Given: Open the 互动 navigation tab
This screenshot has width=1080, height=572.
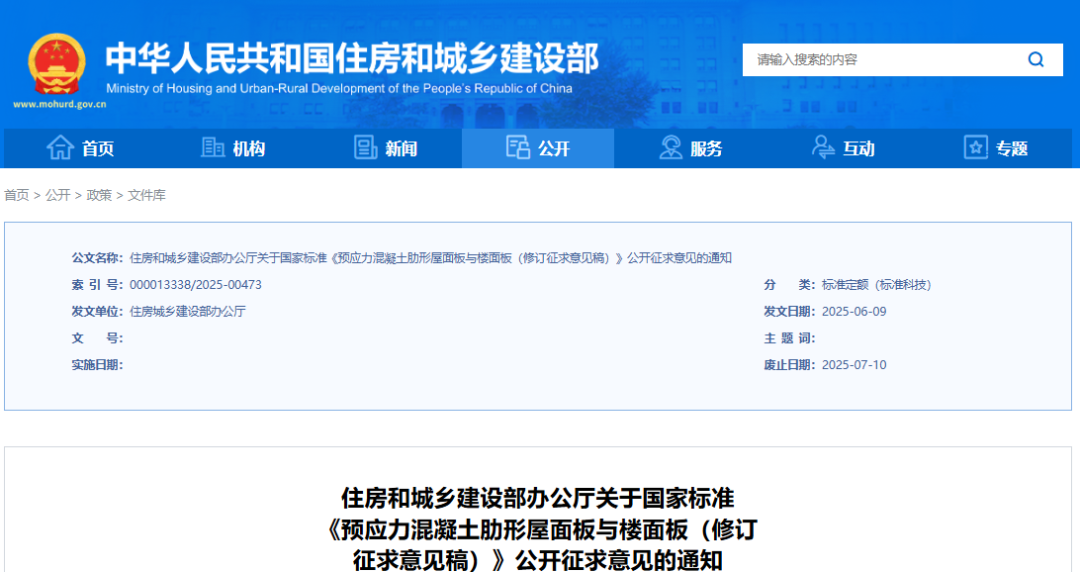Looking at the screenshot, I should tap(843, 148).
